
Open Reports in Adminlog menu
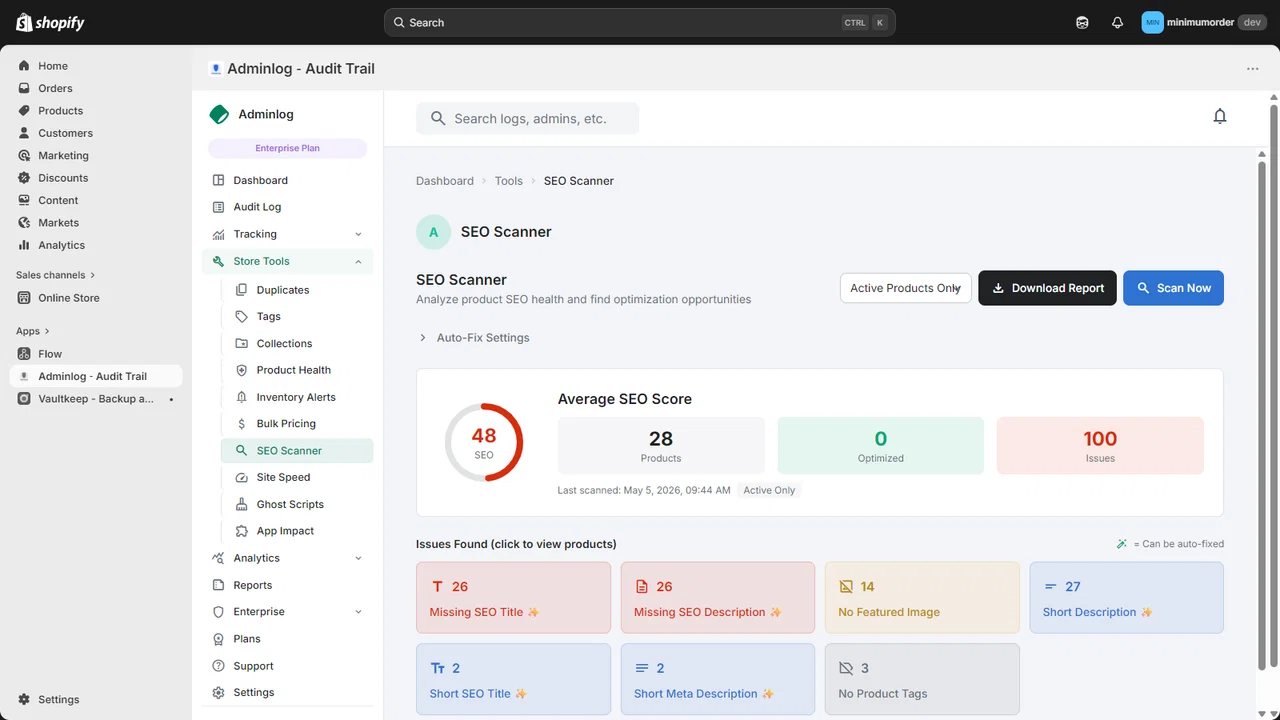[288, 585]
